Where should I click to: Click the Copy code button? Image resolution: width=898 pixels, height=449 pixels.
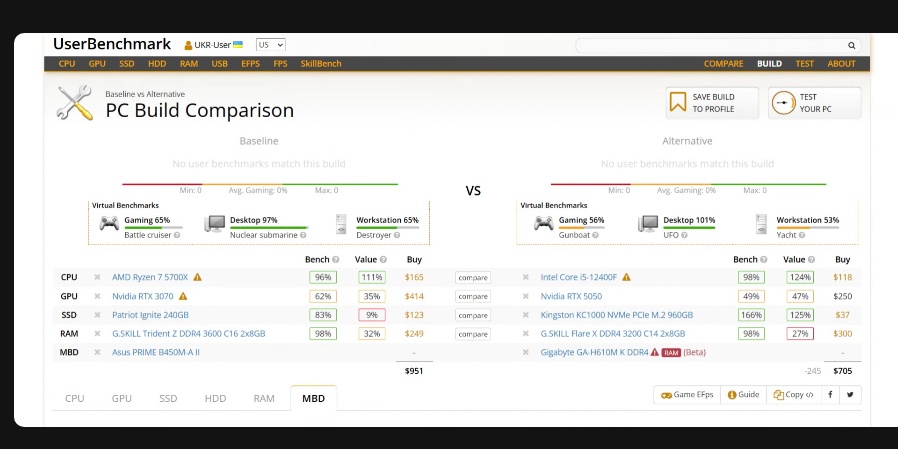click(x=794, y=395)
